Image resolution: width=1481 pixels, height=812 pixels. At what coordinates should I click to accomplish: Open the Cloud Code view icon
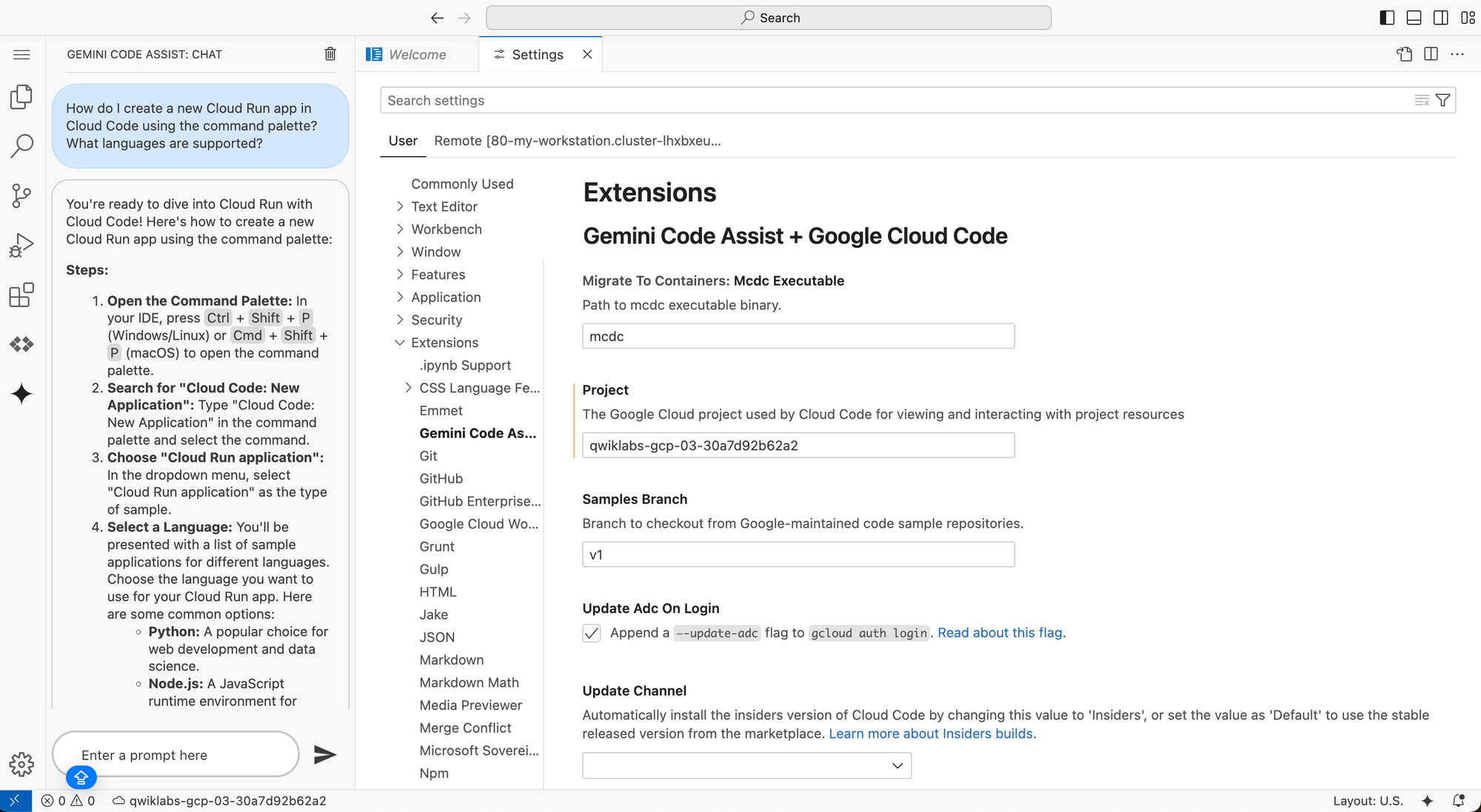[21, 344]
